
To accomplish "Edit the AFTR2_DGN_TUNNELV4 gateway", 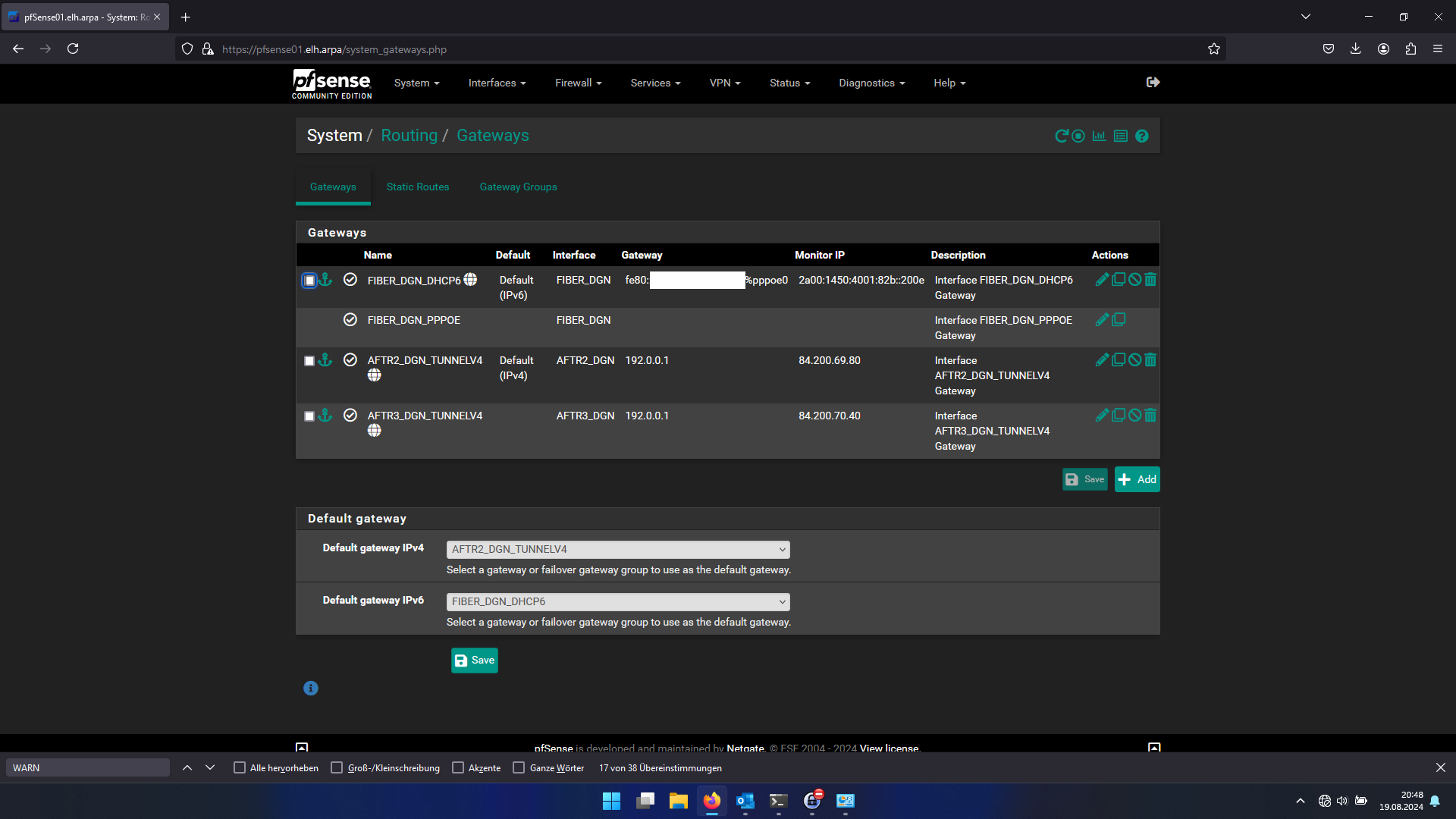I will (1102, 360).
